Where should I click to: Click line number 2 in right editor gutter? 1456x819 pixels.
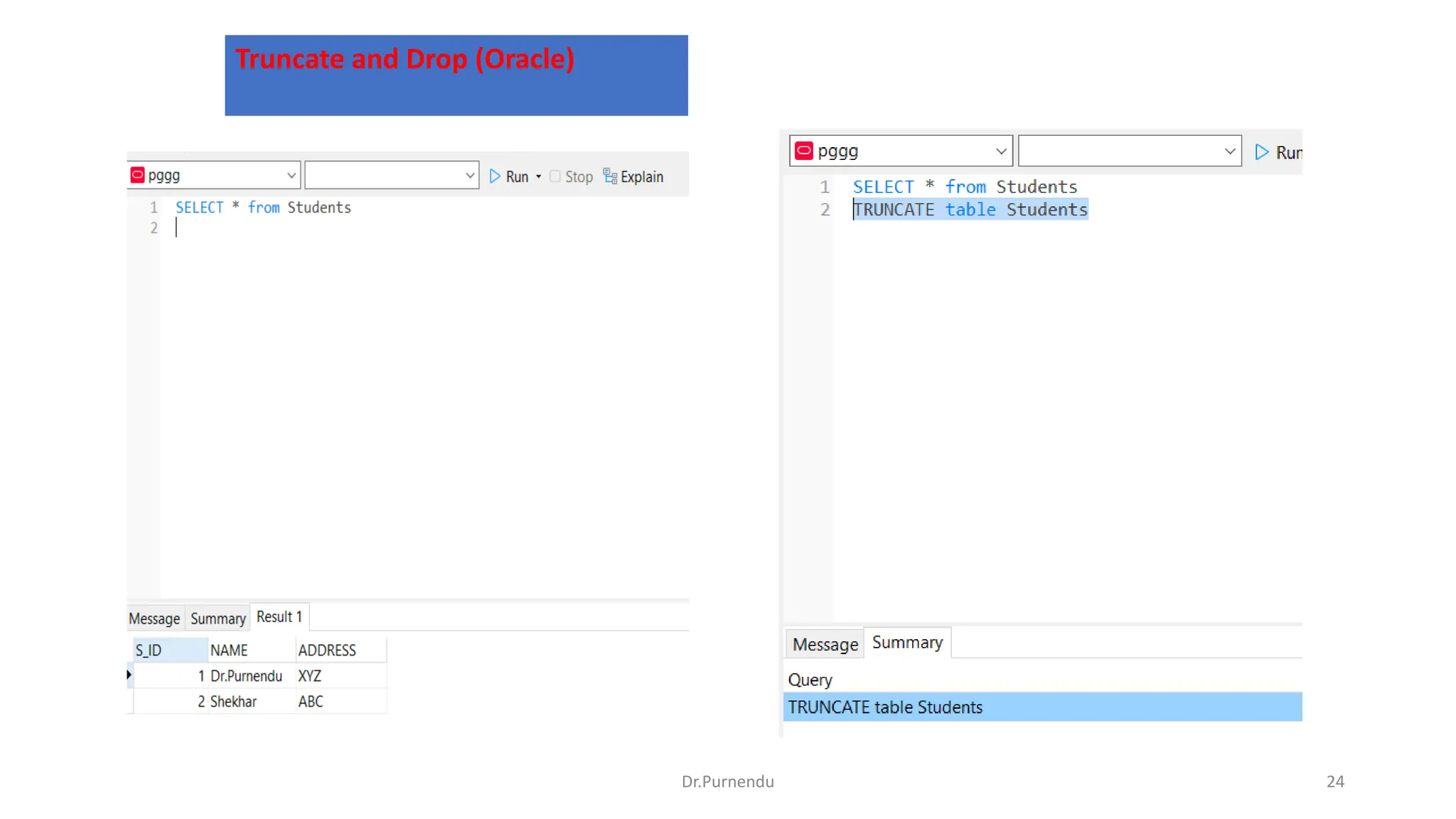point(825,210)
